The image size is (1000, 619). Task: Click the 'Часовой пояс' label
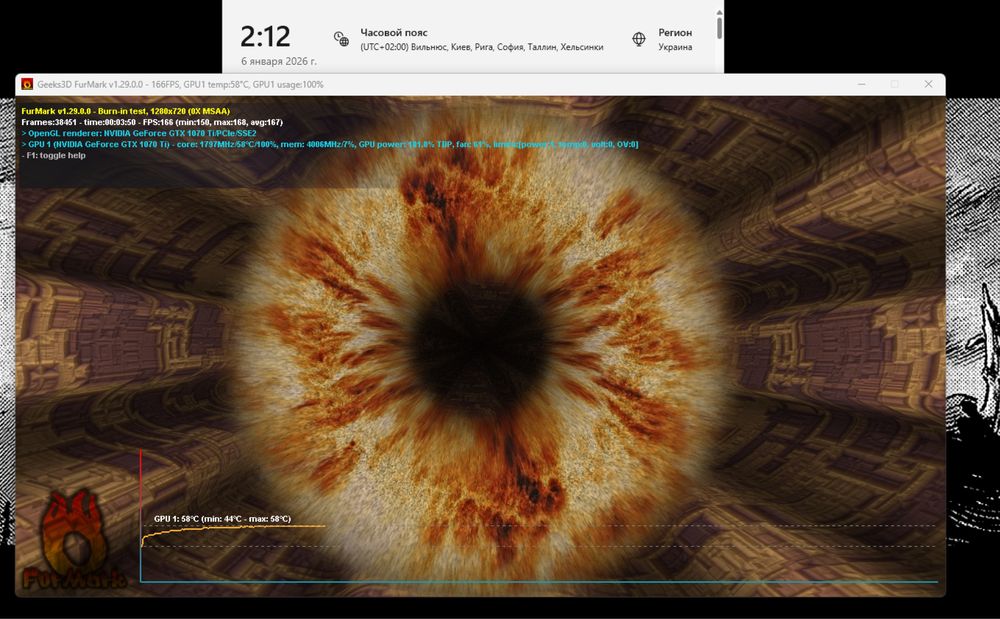393,33
